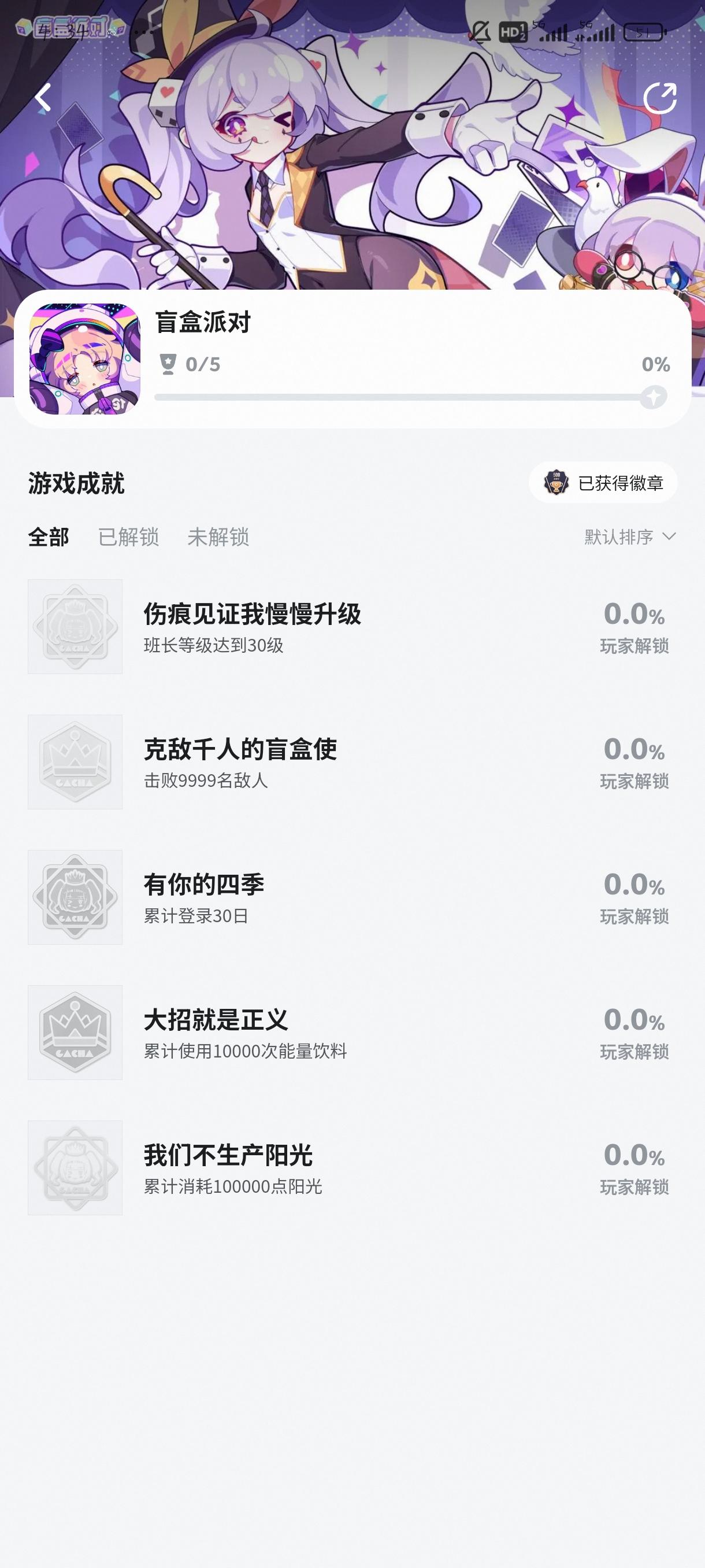Open the 已获得徽章 badge button
705x1568 pixels.
(x=603, y=483)
